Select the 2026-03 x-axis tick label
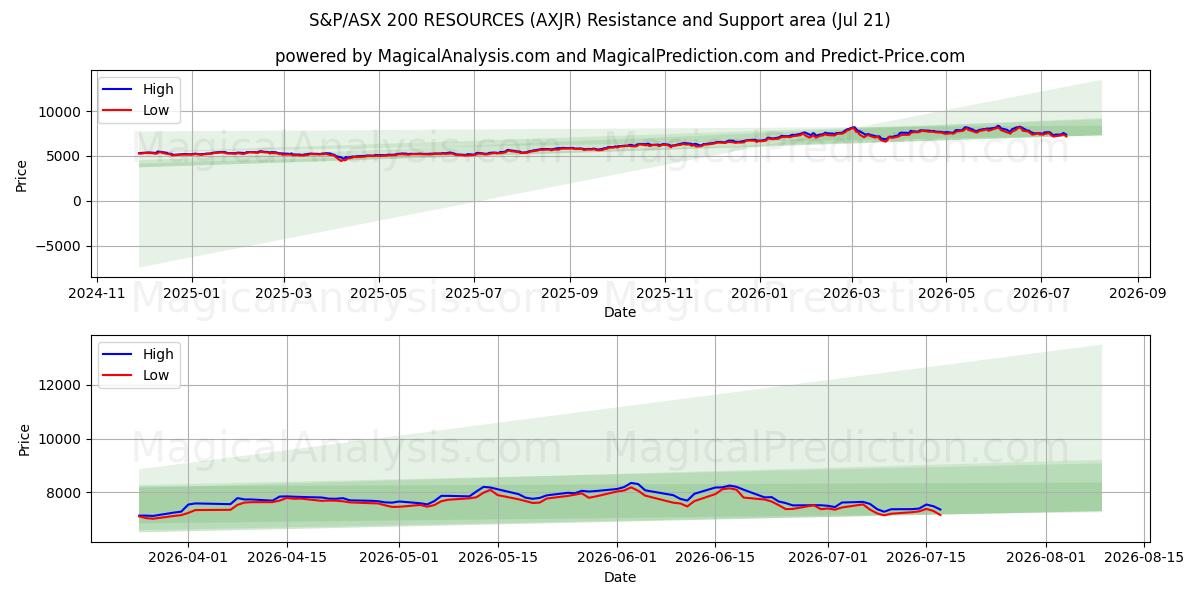Viewport: 1200px width, 600px height. 852,295
